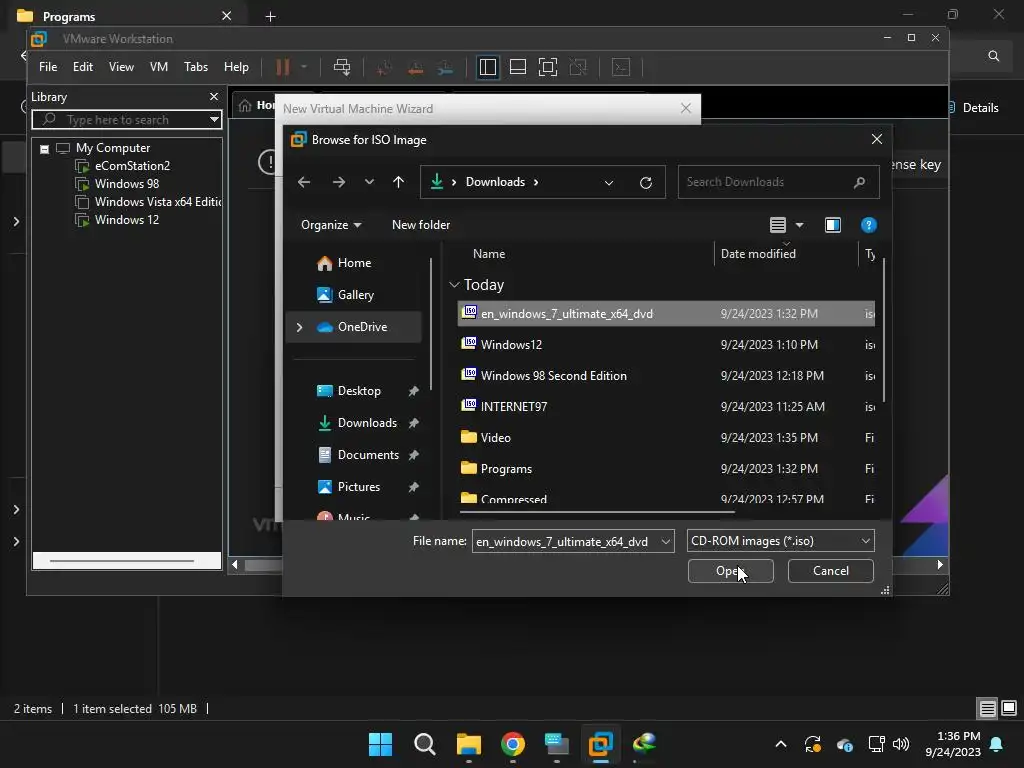The height and width of the screenshot is (768, 1024).
Task: Toggle the thumbnail bar view icon
Action: (518, 67)
